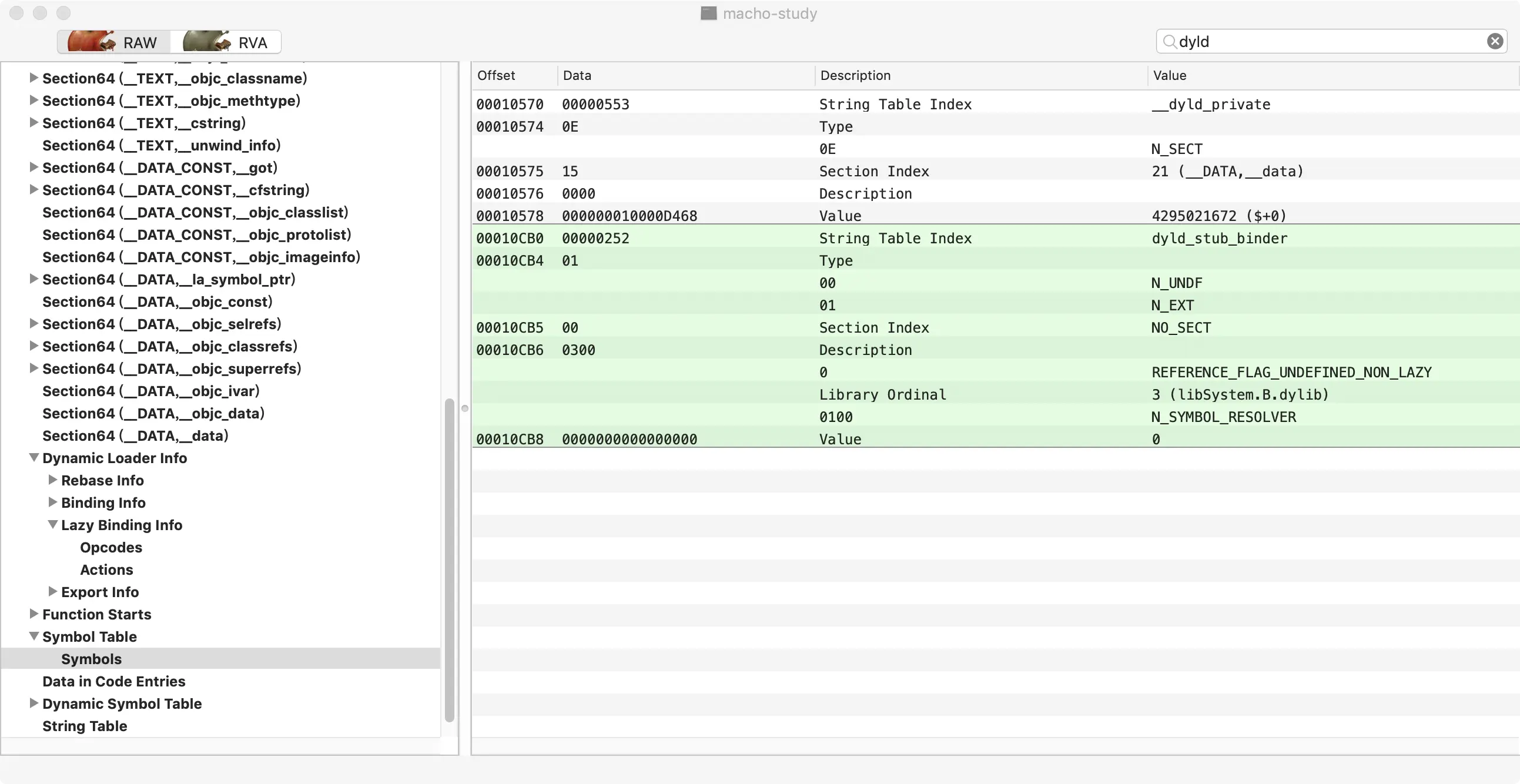
Task: Select the dyld_stub_binder symbol row
Action: [1219, 239]
